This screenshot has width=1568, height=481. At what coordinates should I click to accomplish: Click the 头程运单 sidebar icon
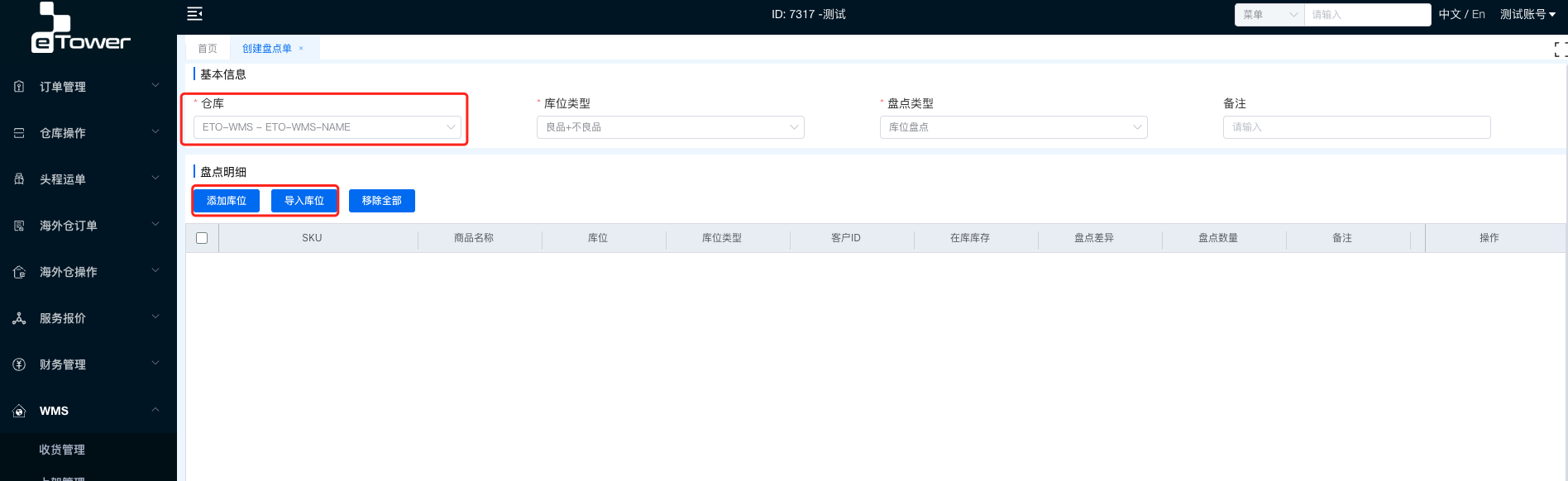tap(19, 179)
